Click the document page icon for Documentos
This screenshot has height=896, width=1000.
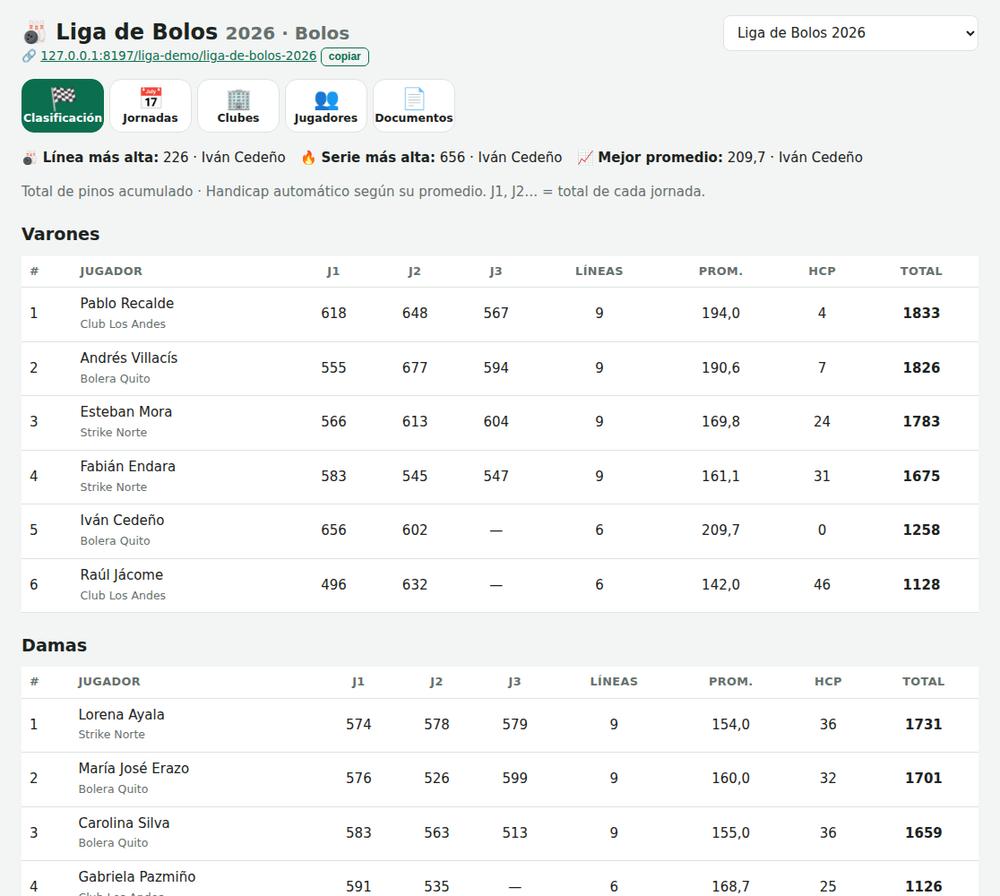coord(414,99)
